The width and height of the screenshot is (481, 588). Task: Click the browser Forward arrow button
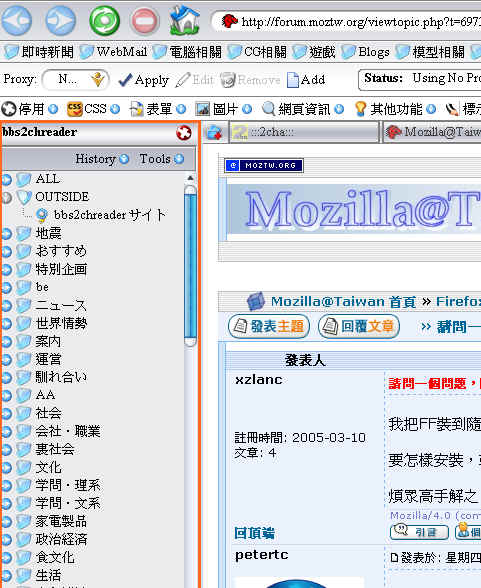click(60, 21)
